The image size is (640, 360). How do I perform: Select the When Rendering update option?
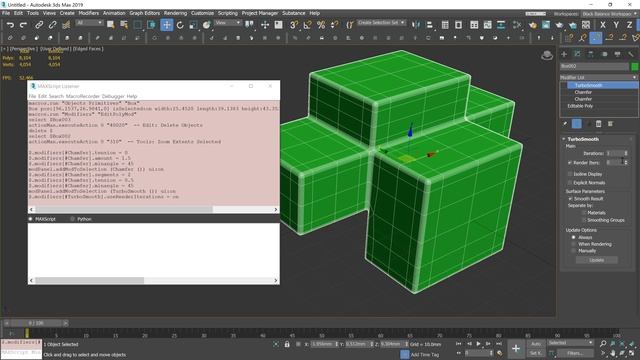pyautogui.click(x=573, y=244)
